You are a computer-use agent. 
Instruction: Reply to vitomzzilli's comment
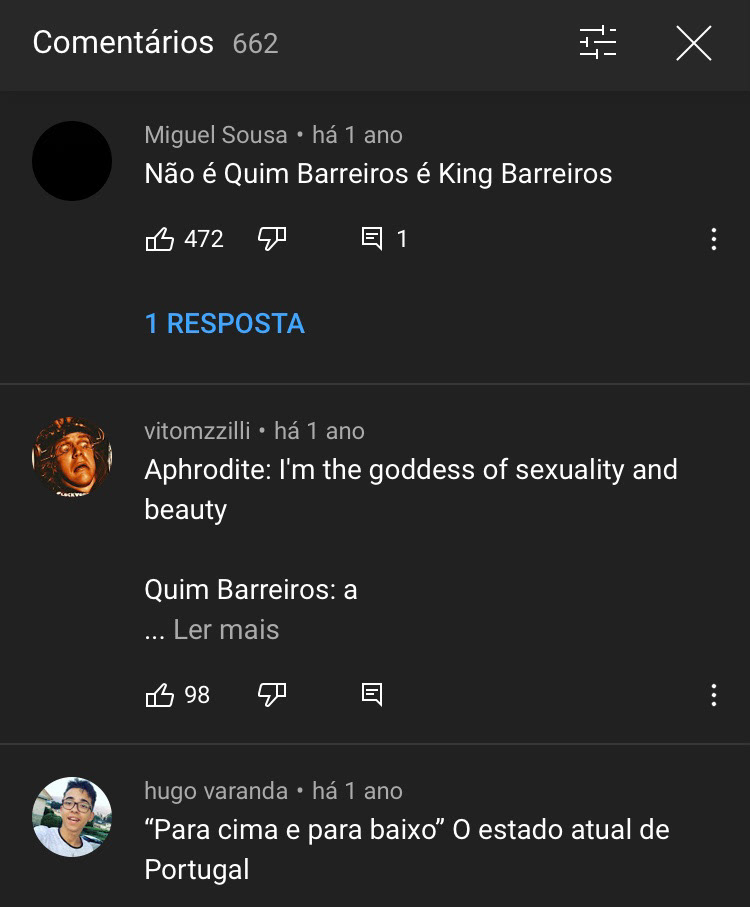(x=372, y=695)
